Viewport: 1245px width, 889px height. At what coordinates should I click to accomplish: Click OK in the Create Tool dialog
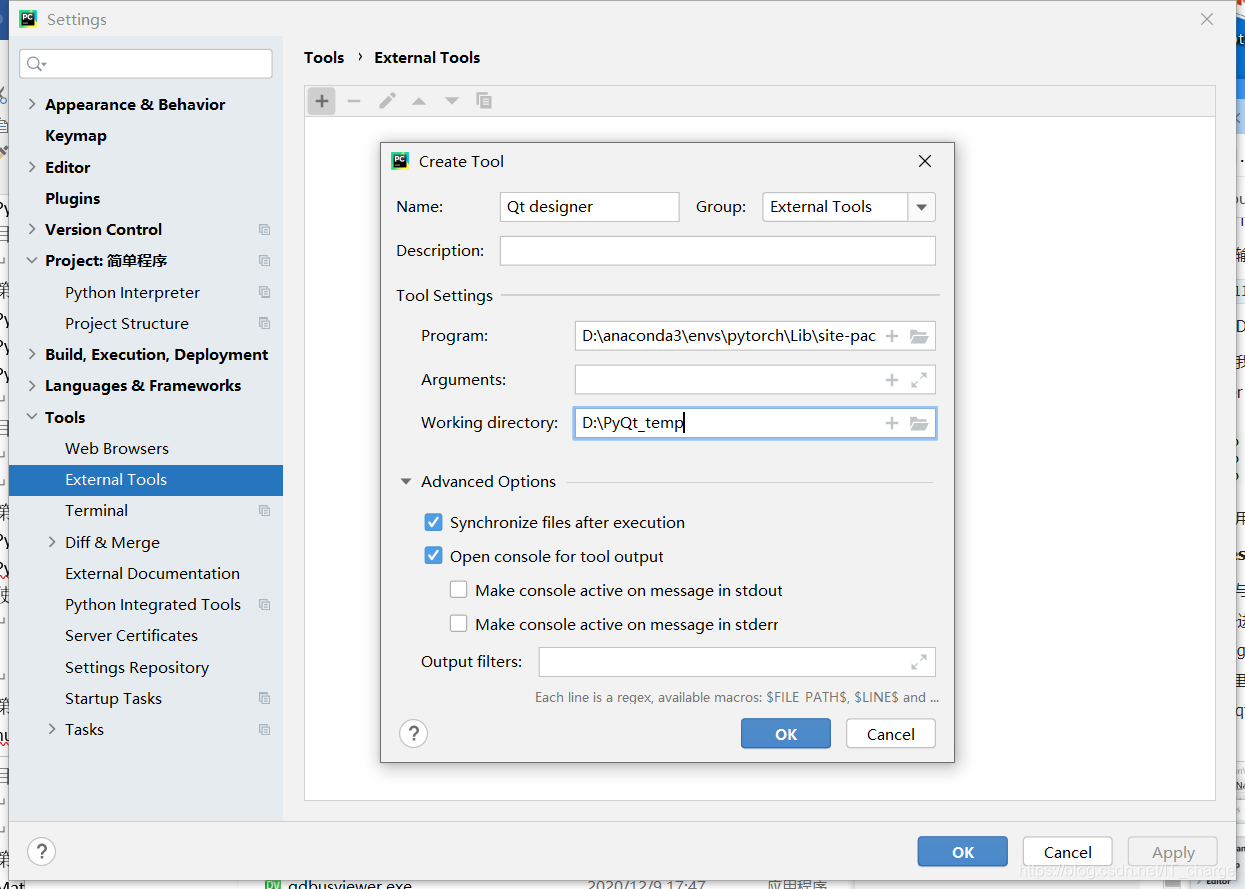[x=785, y=733]
